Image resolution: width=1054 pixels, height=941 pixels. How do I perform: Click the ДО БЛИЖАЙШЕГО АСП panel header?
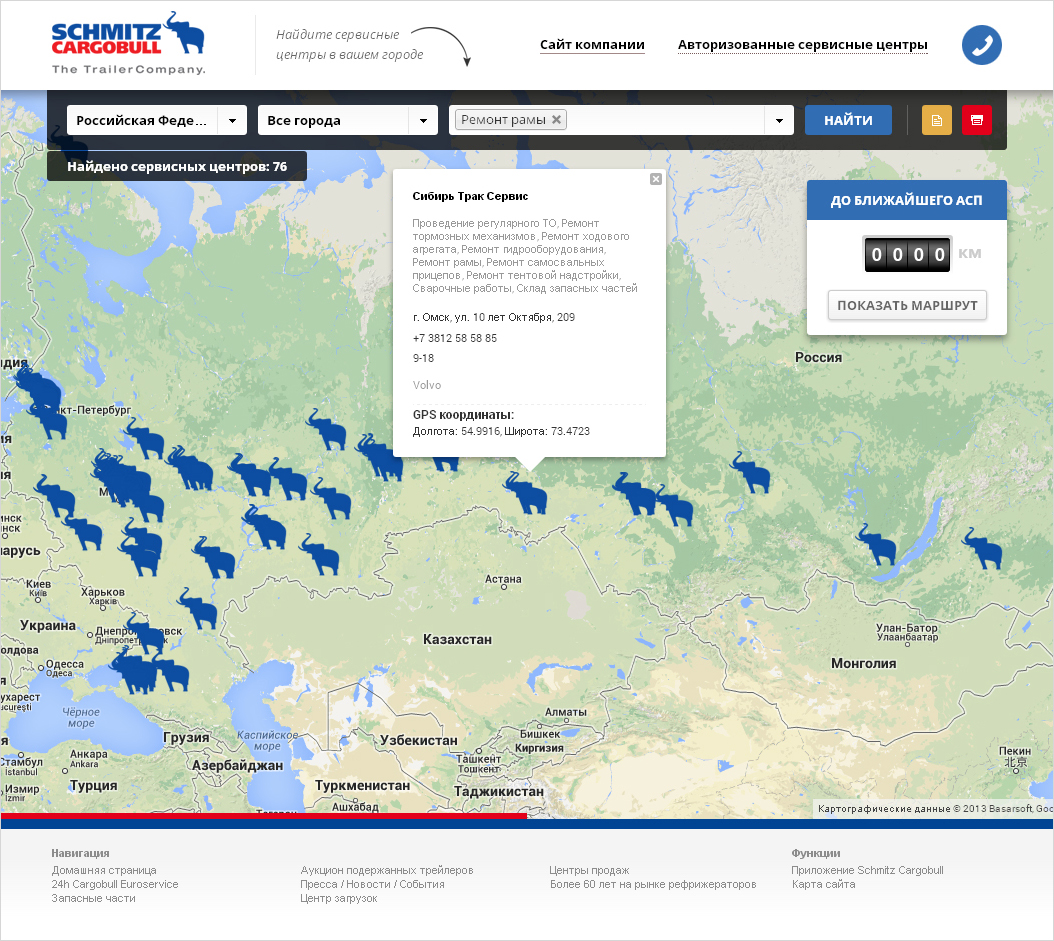(x=906, y=200)
